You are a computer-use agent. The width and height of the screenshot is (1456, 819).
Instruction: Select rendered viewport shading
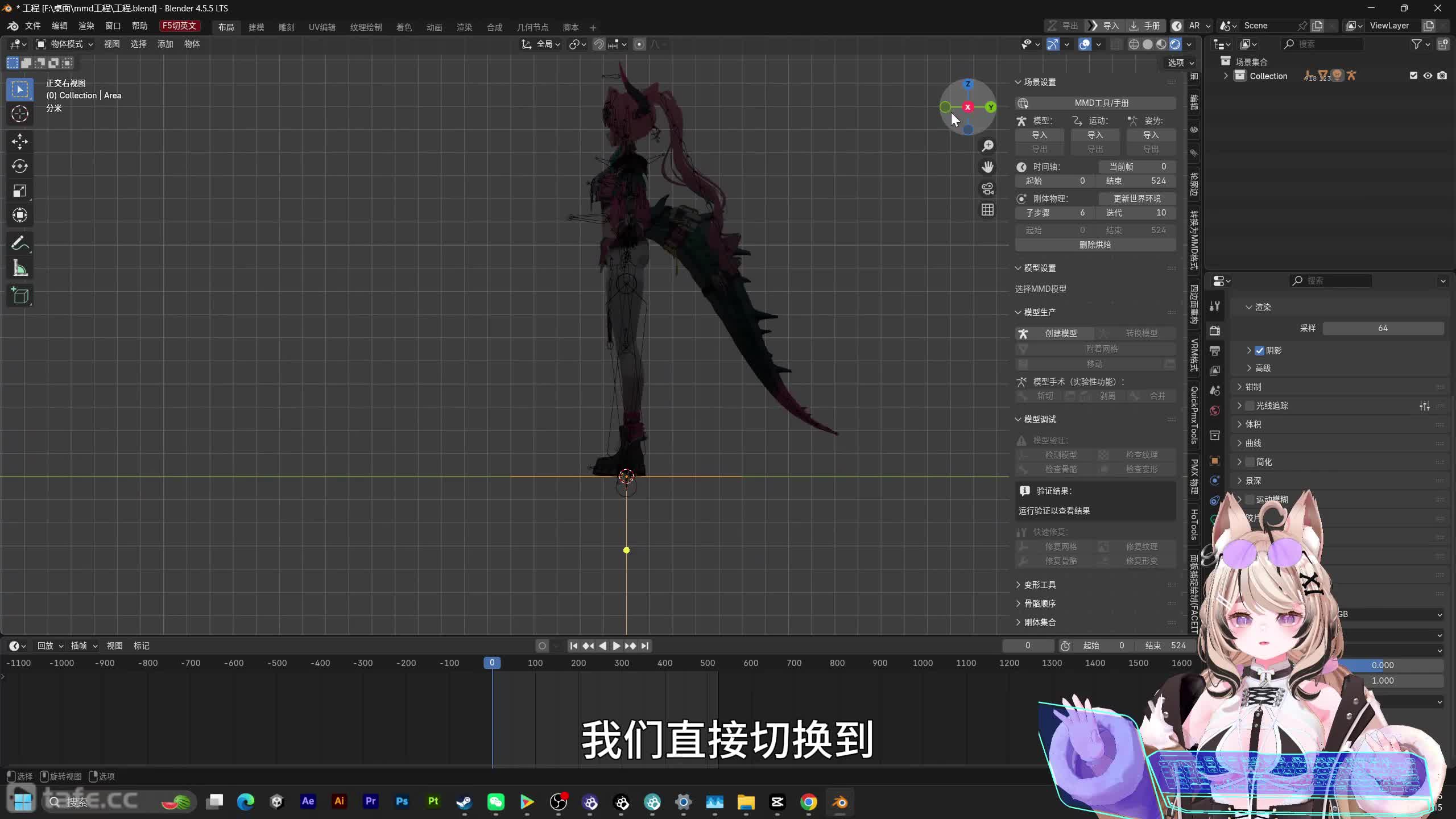[x=1175, y=44]
